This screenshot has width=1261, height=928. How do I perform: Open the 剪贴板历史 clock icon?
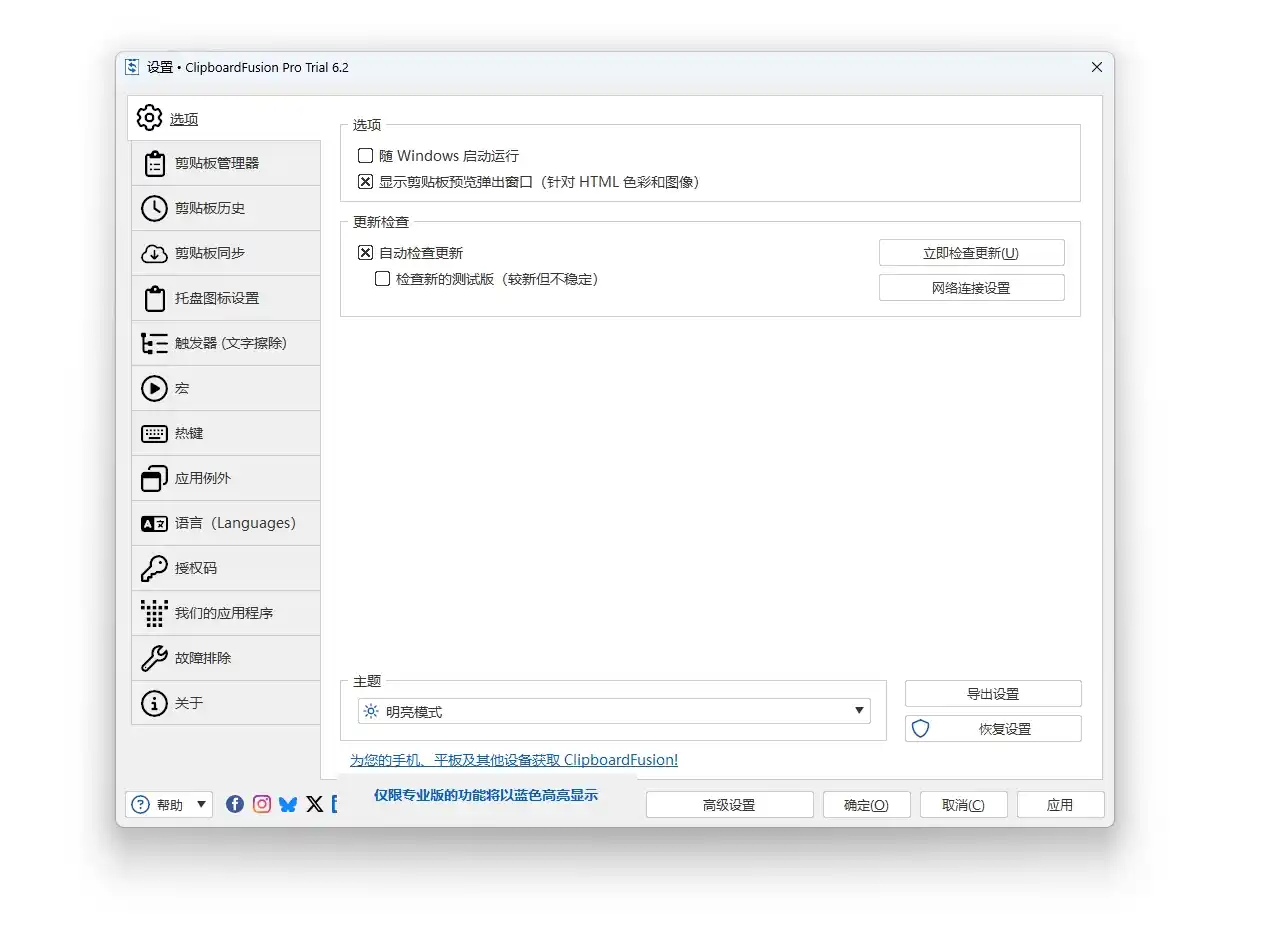154,208
